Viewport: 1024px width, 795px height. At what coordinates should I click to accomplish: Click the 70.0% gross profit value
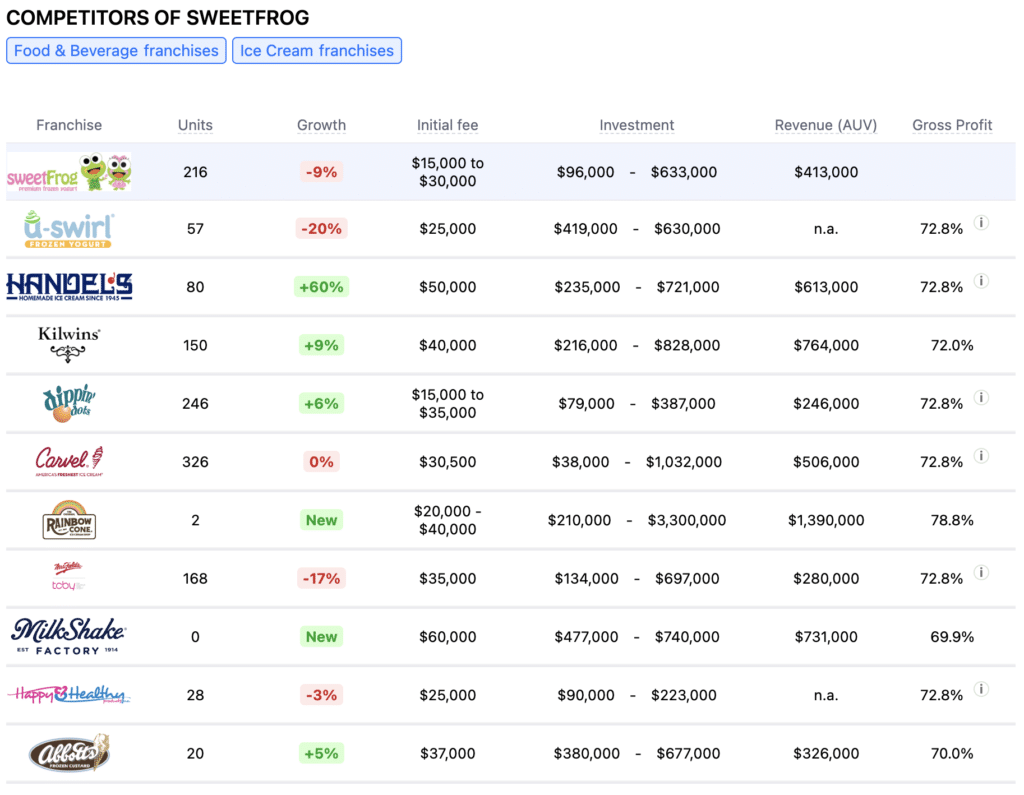[x=952, y=753]
